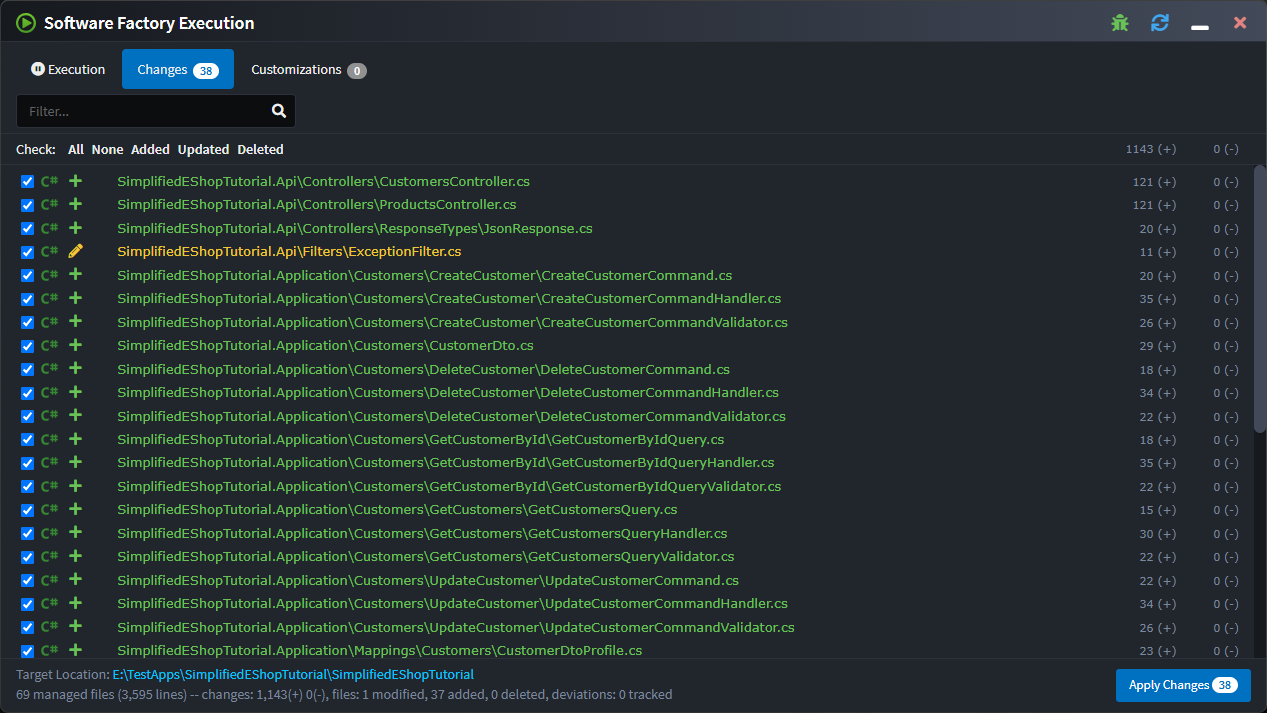This screenshot has width=1267, height=713.
Task: Uncheck the ProductsController.cs checkbox
Action: [28, 205]
